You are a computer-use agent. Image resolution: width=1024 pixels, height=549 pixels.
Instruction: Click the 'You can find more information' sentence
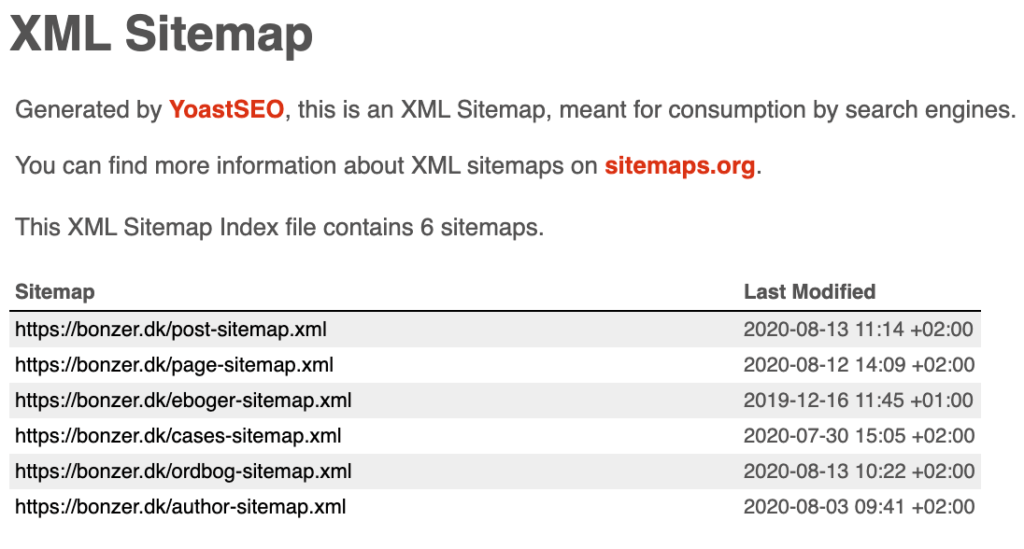(x=389, y=165)
